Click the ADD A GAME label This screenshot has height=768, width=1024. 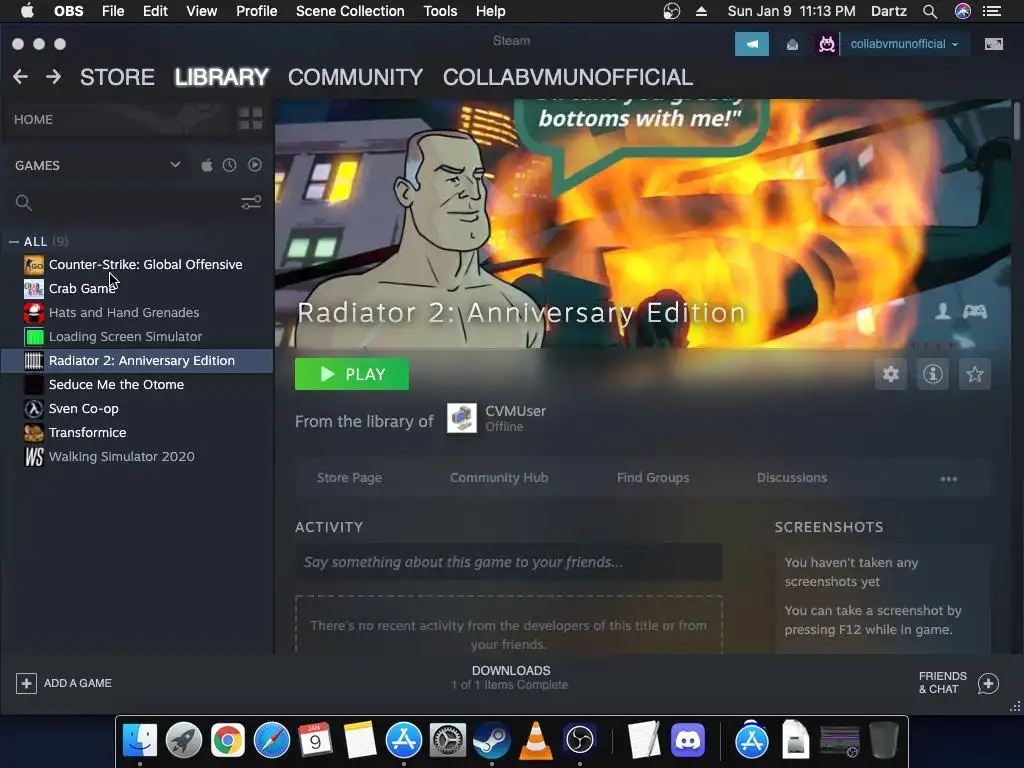pyautogui.click(x=78, y=683)
